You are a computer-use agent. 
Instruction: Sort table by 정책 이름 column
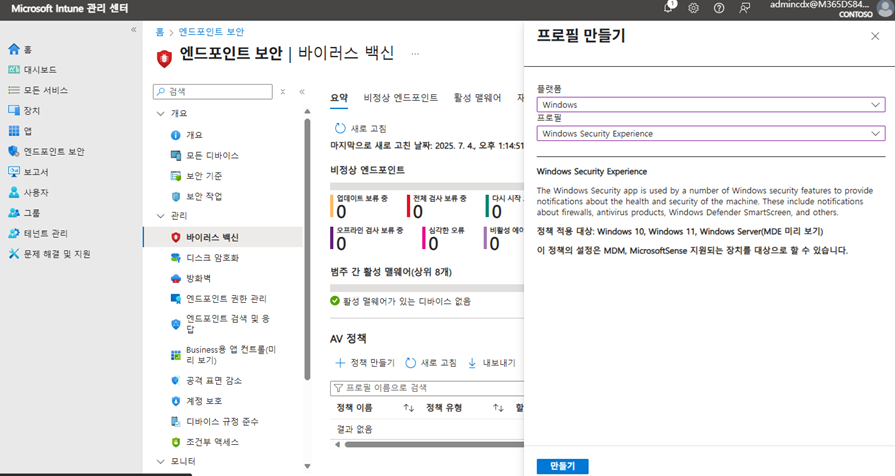click(375, 408)
